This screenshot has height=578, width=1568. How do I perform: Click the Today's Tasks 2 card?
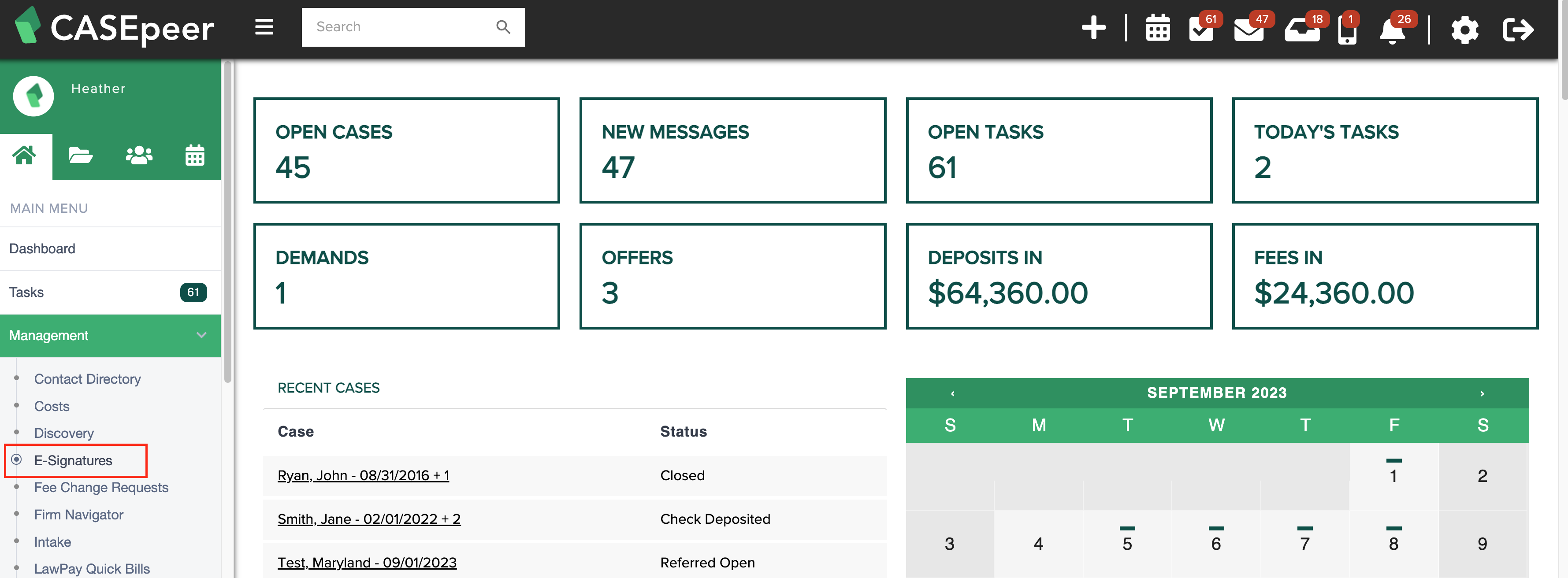1386,150
